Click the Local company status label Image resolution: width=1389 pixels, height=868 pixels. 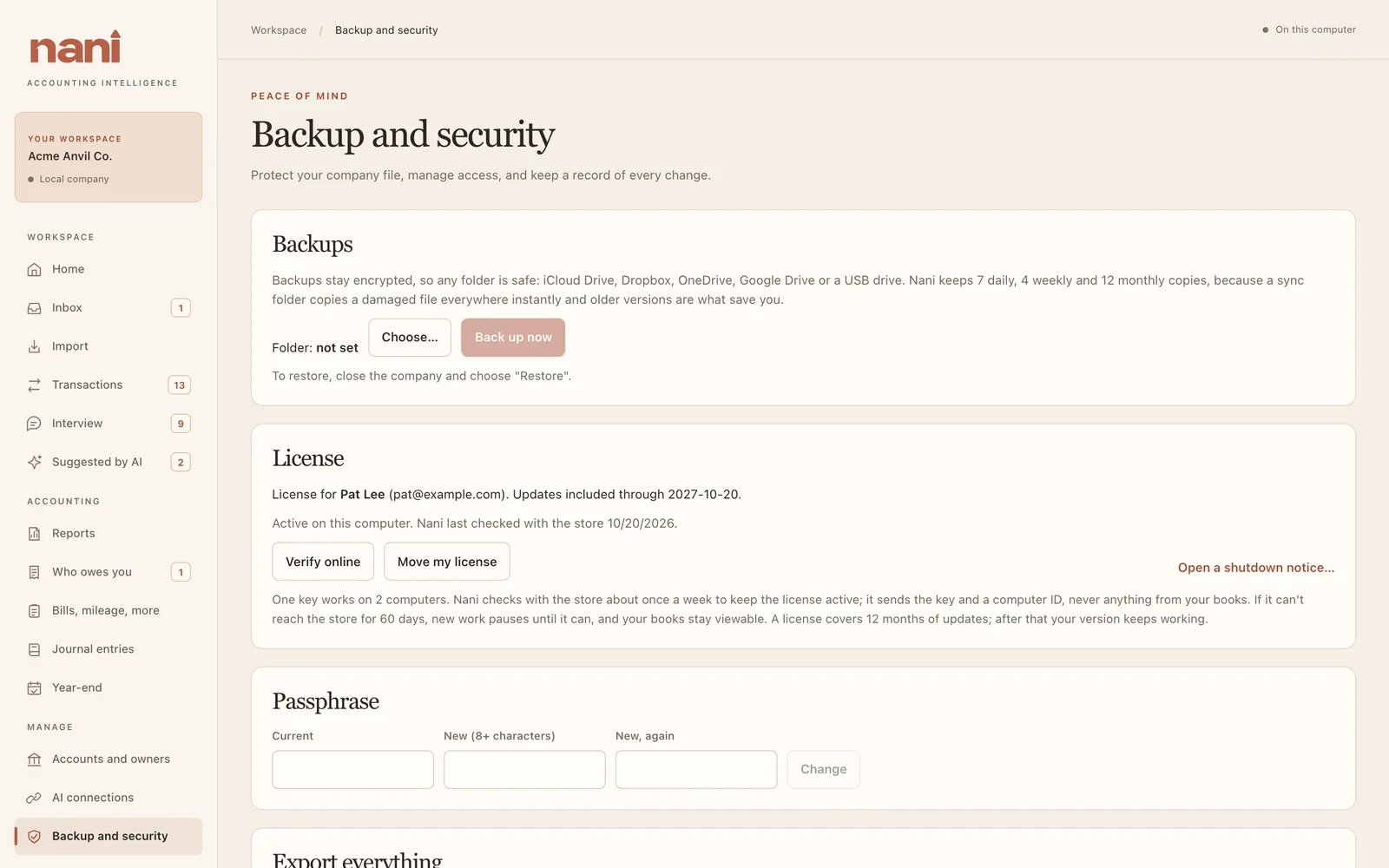[x=69, y=180]
